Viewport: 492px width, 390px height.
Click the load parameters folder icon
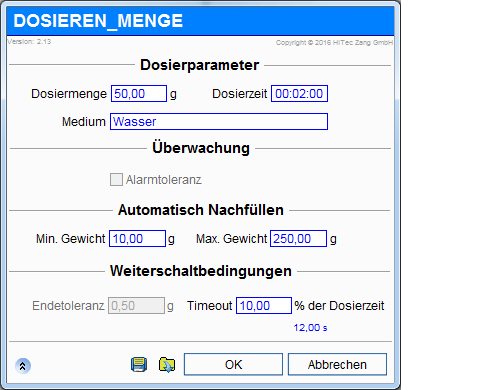(x=167, y=365)
